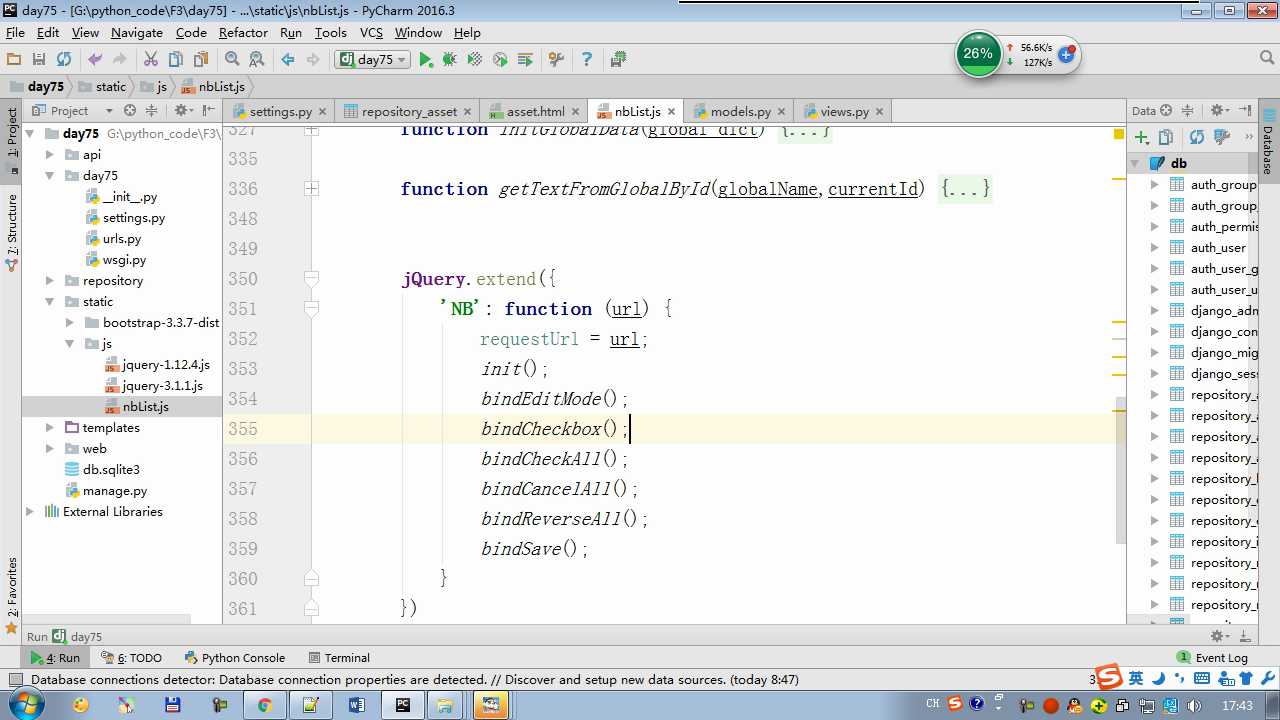The width and height of the screenshot is (1280, 720).
Task: Click the Paste clipboard icon
Action: tap(201, 60)
